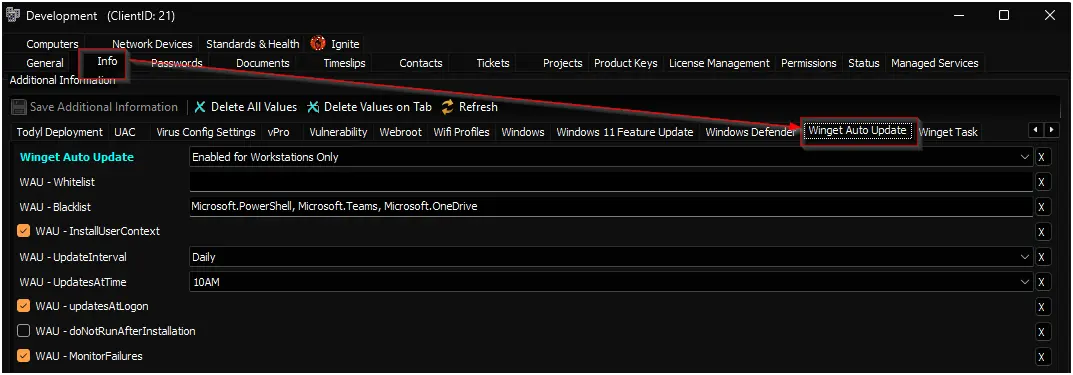Switch to the General tab
Screen dimensions: 1073x375
(45, 63)
